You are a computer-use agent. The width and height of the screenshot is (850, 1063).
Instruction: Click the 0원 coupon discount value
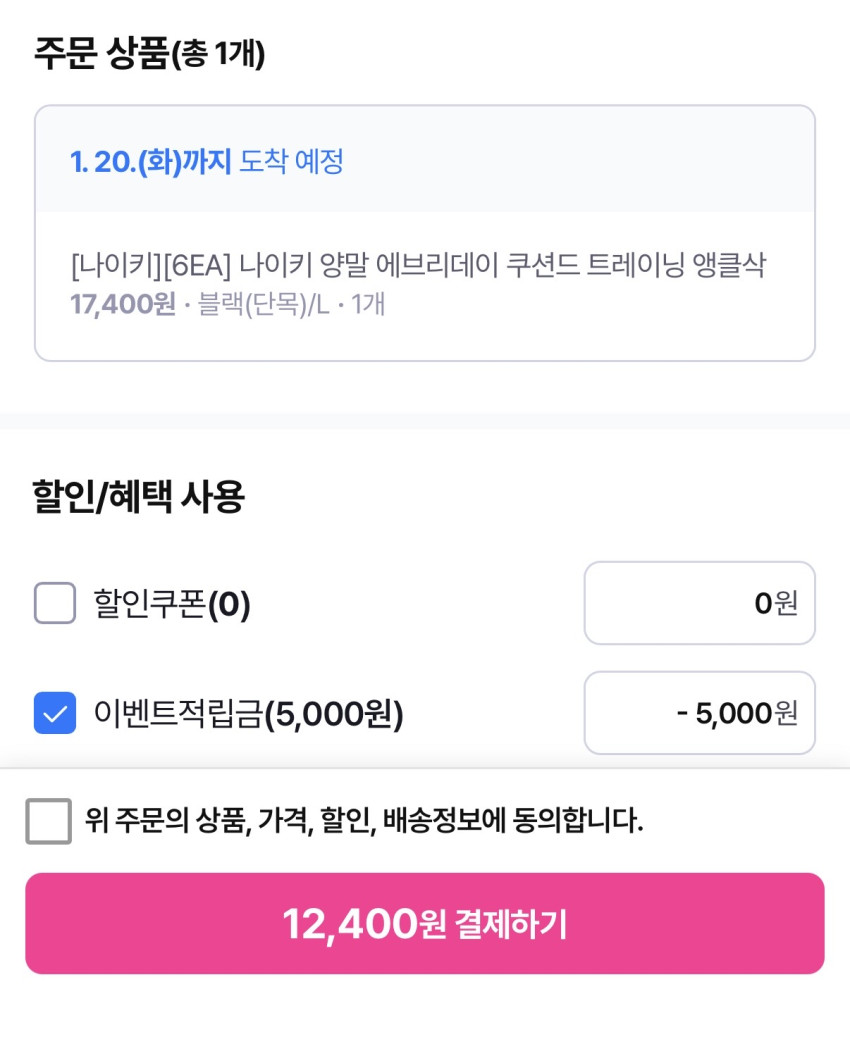point(776,603)
